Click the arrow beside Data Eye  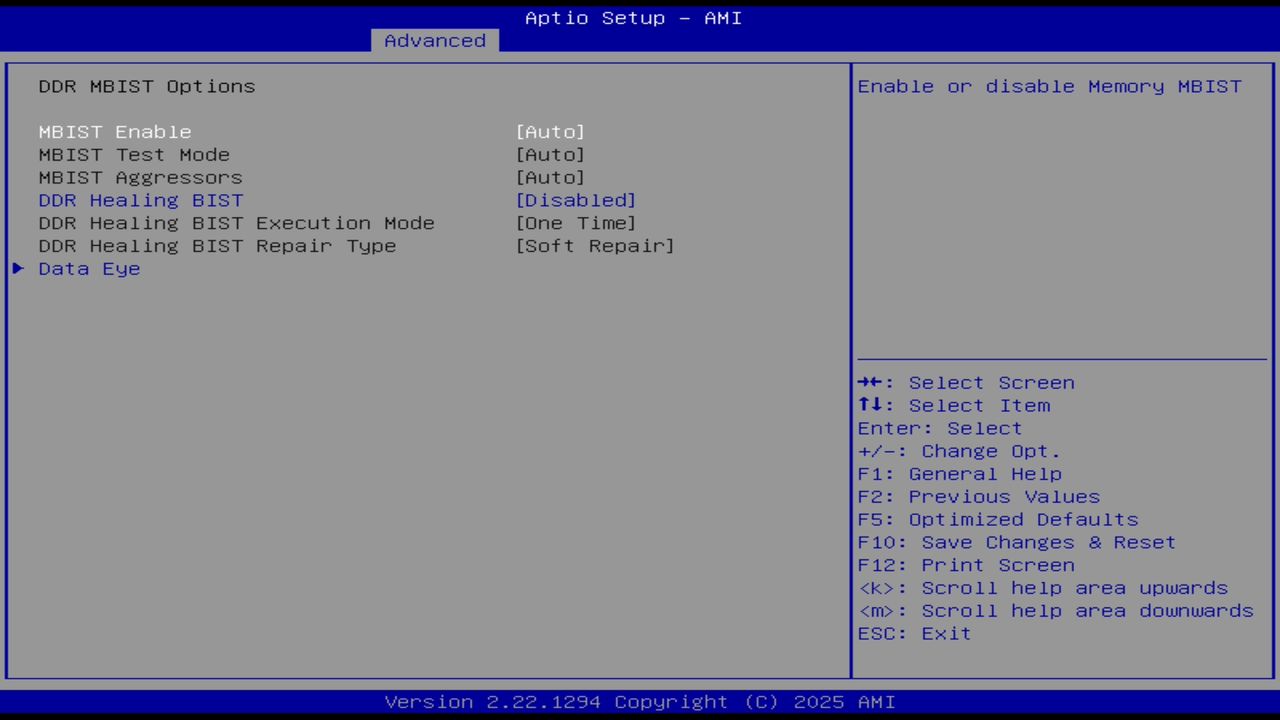click(18, 268)
